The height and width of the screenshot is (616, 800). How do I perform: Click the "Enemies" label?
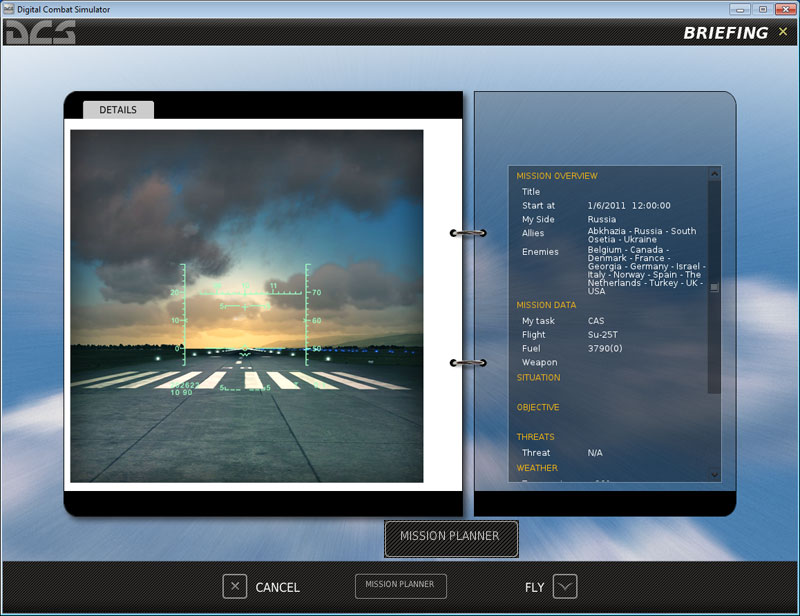click(540, 252)
